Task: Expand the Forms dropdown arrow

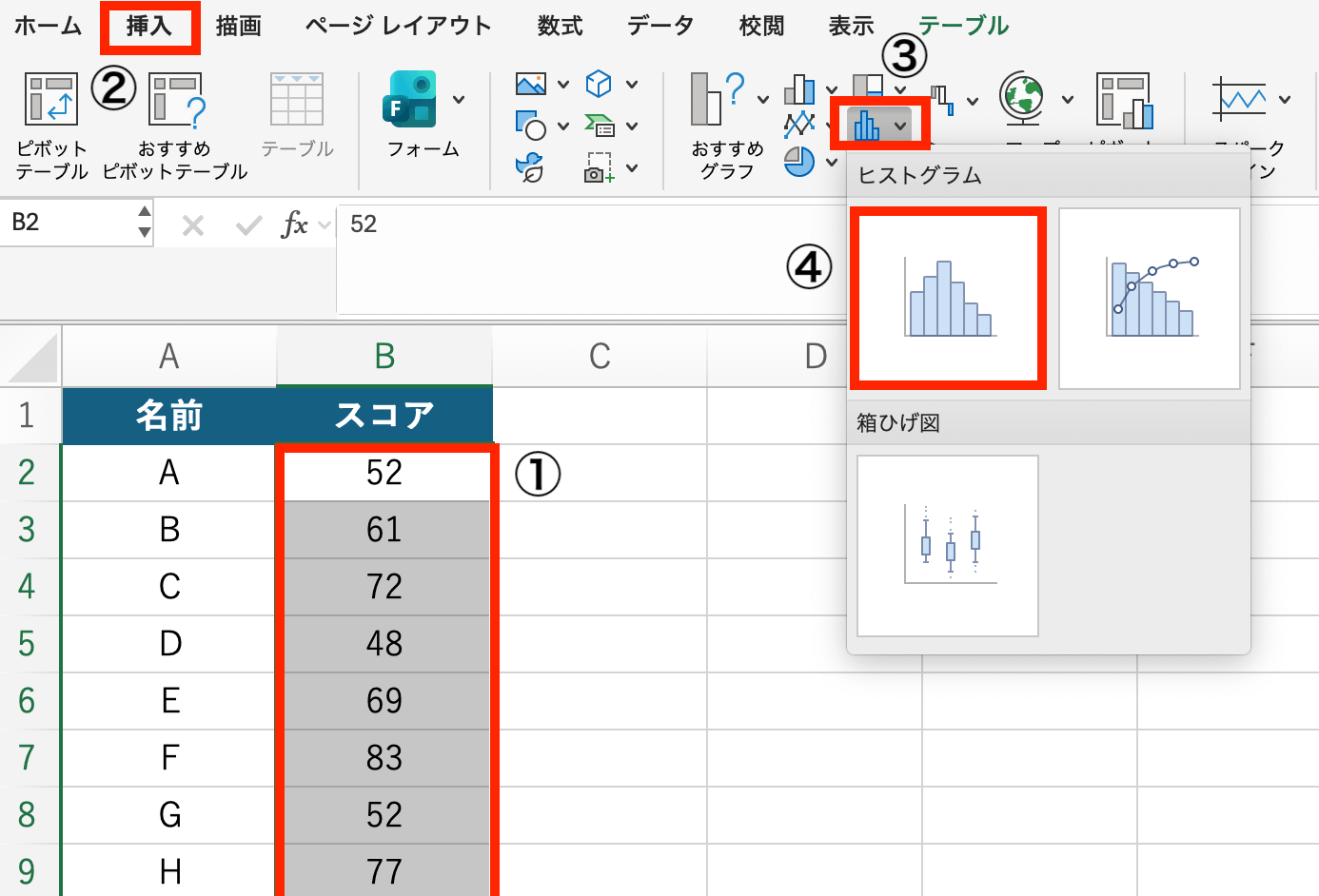Action: pyautogui.click(x=459, y=99)
